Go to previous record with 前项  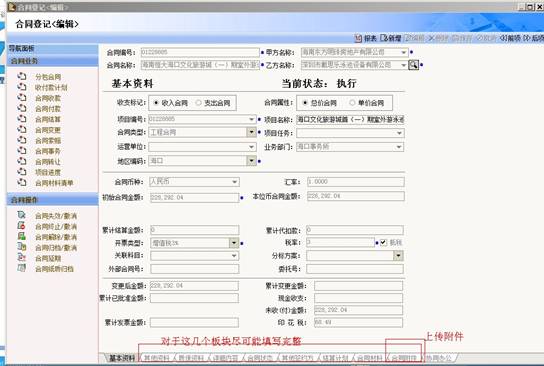[510, 38]
